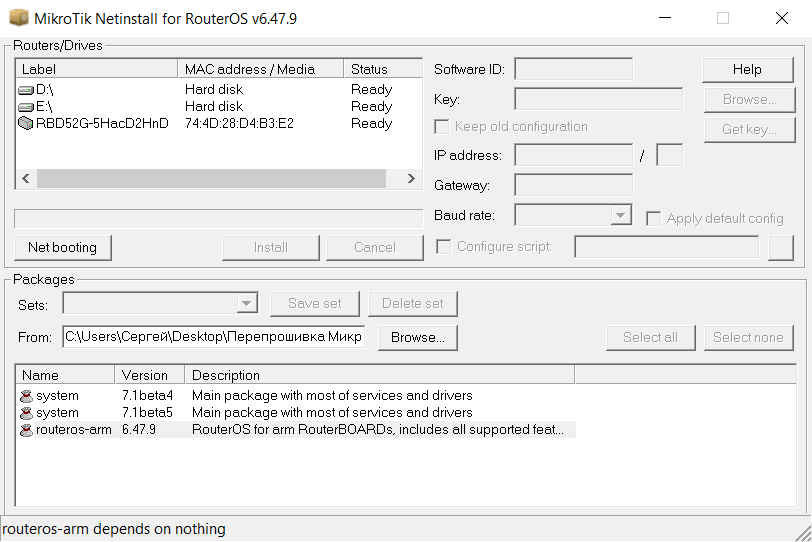Click drives list right scroll arrow

coord(411,179)
